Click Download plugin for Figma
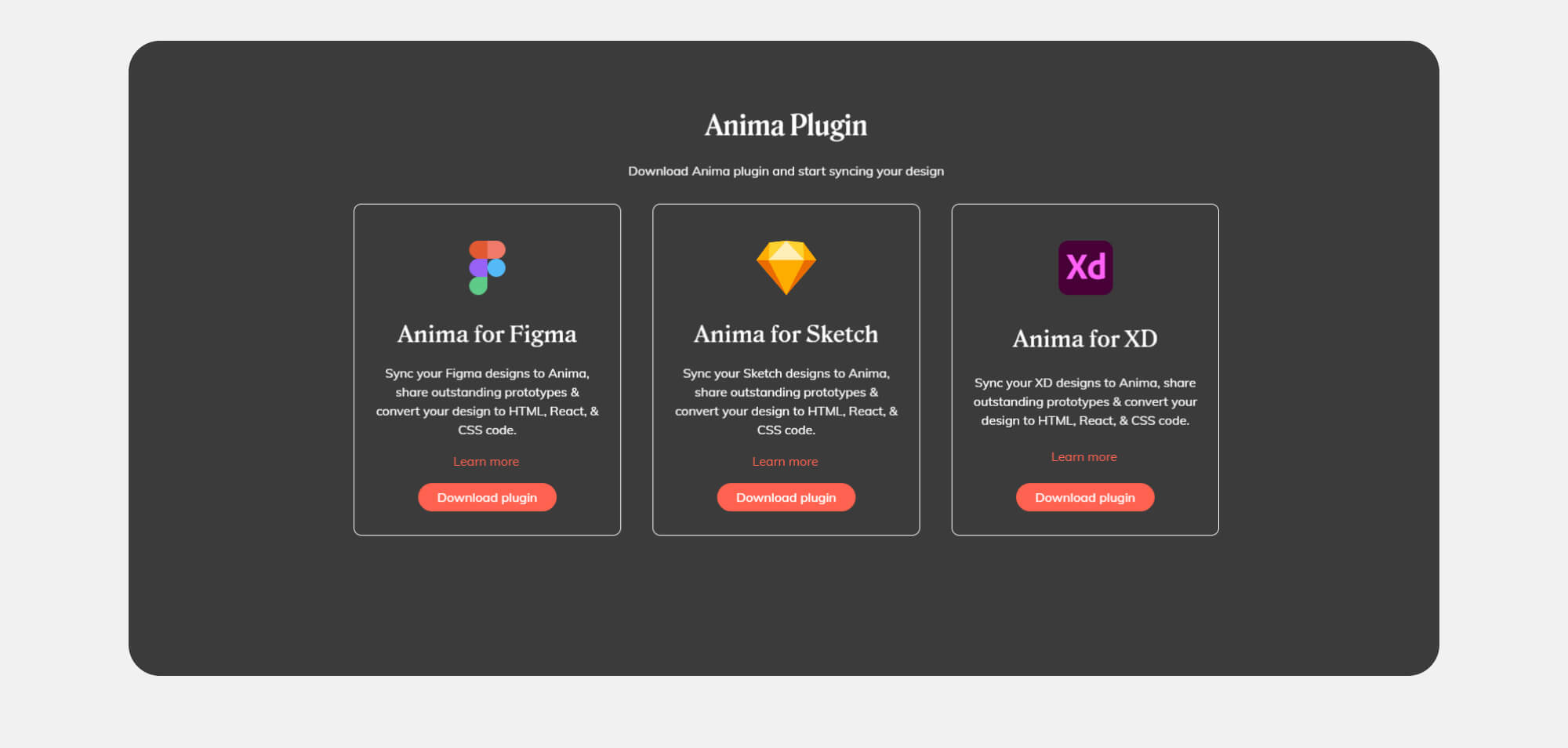 click(487, 497)
